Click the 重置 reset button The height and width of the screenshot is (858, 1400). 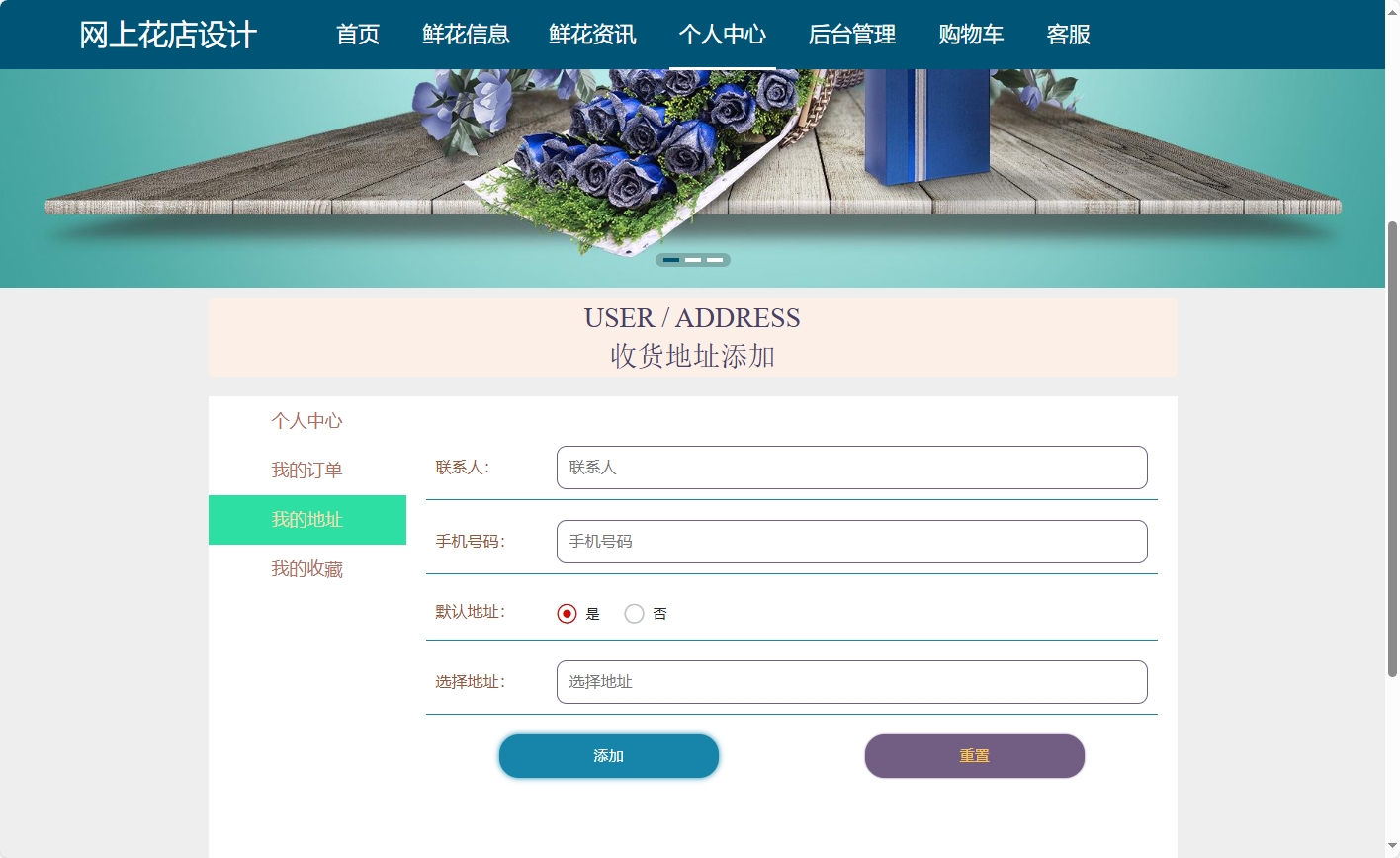click(x=974, y=755)
